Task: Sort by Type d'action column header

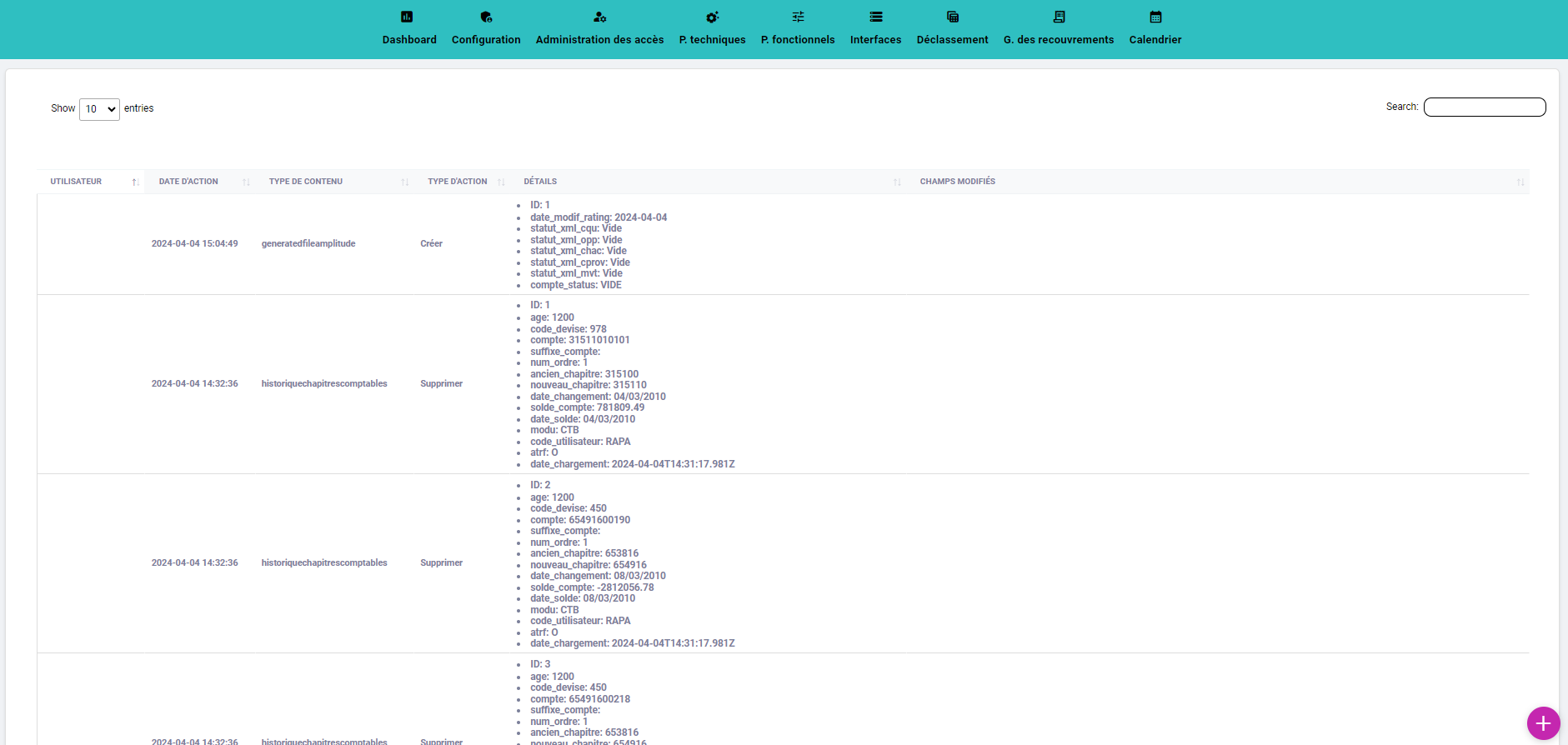Action: [457, 182]
